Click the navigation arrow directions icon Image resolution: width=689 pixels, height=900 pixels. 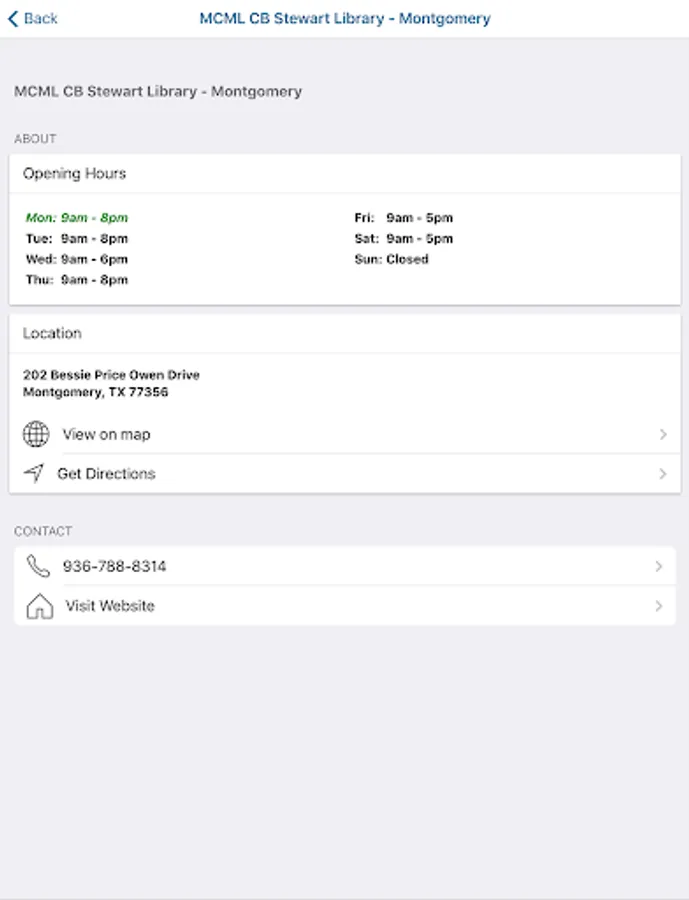coord(34,473)
